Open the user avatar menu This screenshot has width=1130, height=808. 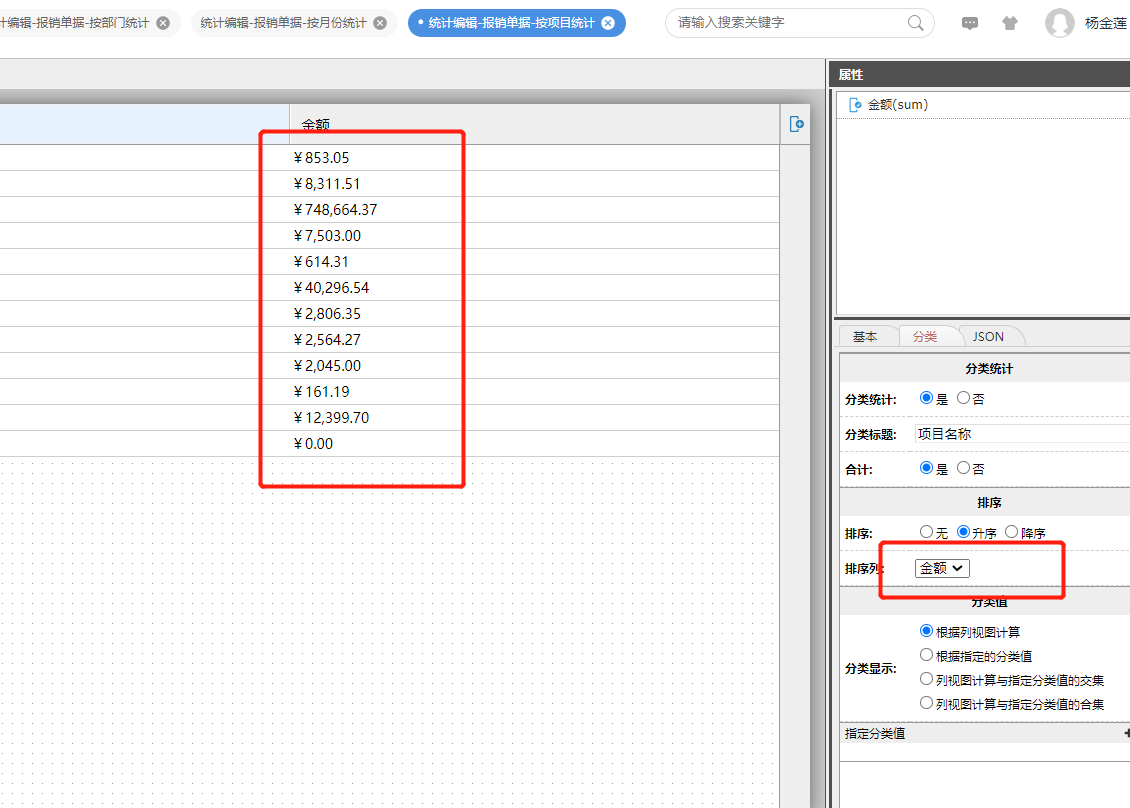tap(1059, 23)
